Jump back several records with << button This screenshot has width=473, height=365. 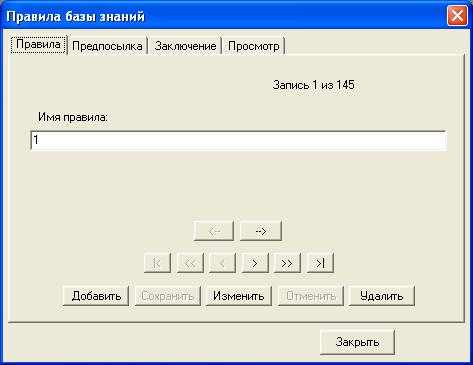point(190,263)
